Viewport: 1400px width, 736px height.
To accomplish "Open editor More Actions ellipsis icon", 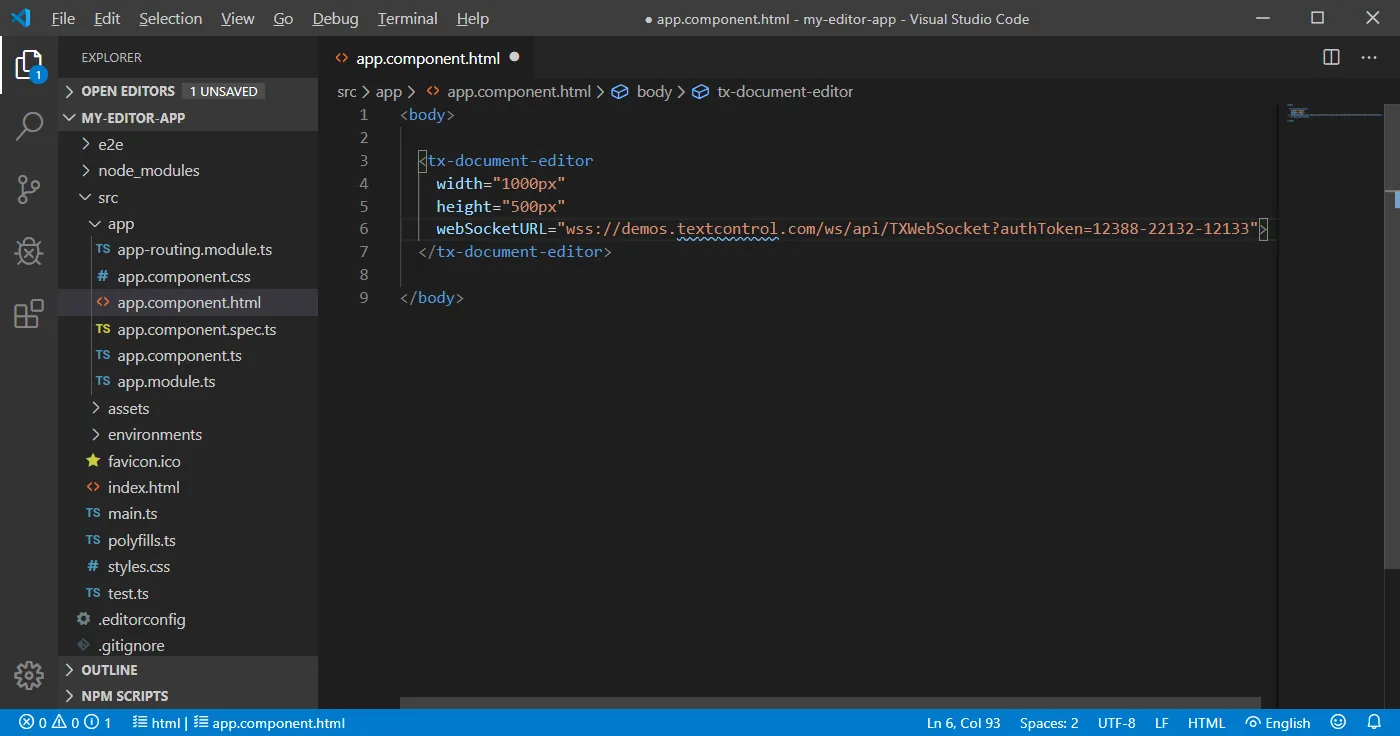I will 1369,57.
